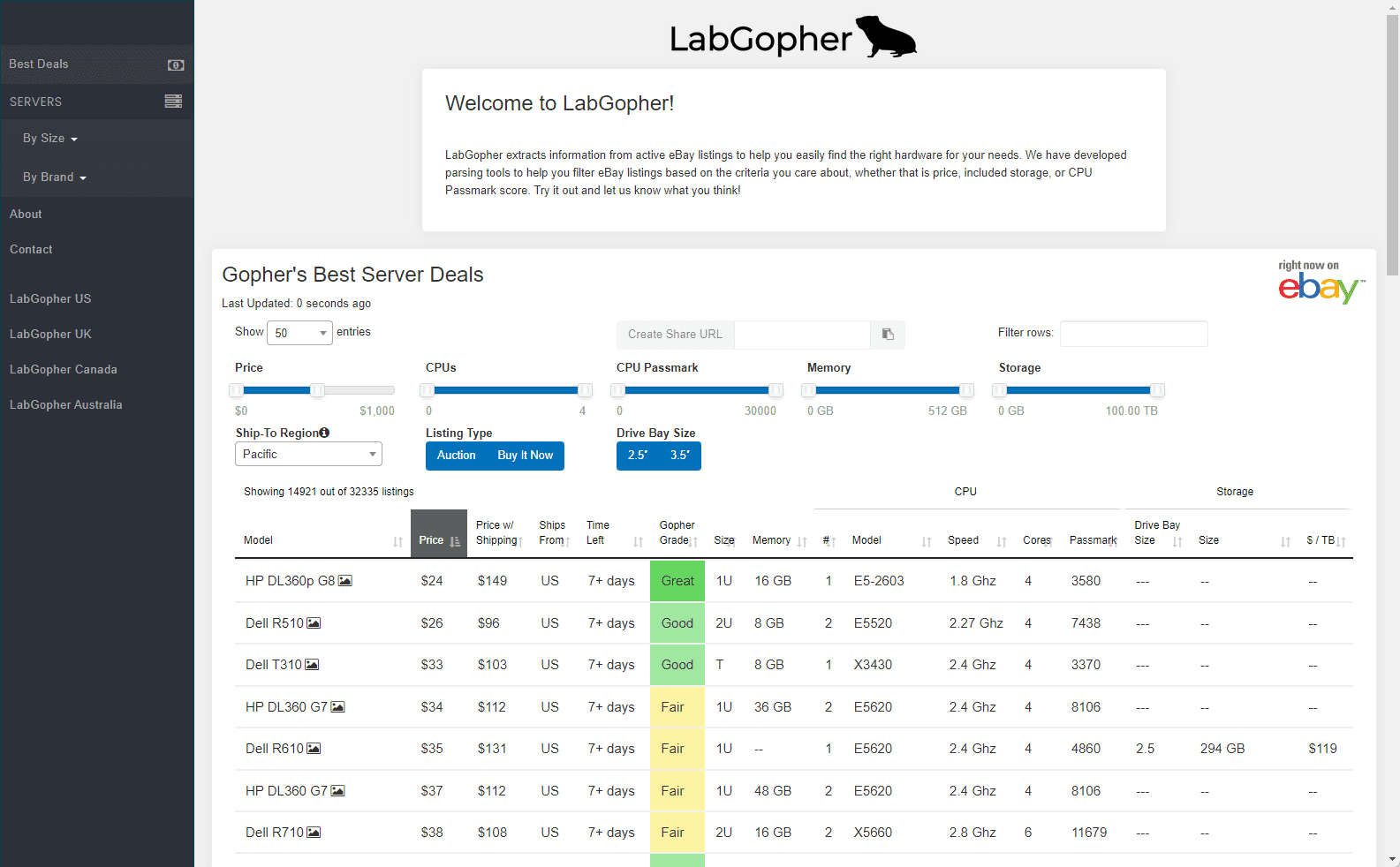This screenshot has width=1400, height=867.
Task: Toggle 3.5" drive bay size
Action: coord(680,456)
